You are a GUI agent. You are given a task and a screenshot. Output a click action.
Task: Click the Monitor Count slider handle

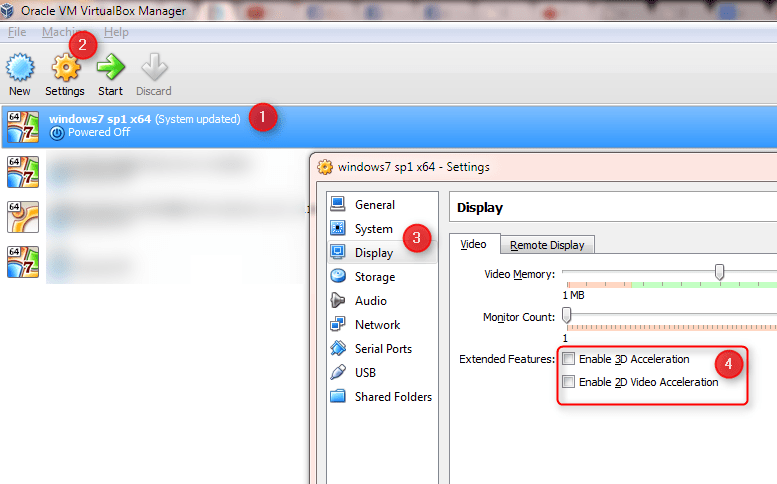click(566, 315)
